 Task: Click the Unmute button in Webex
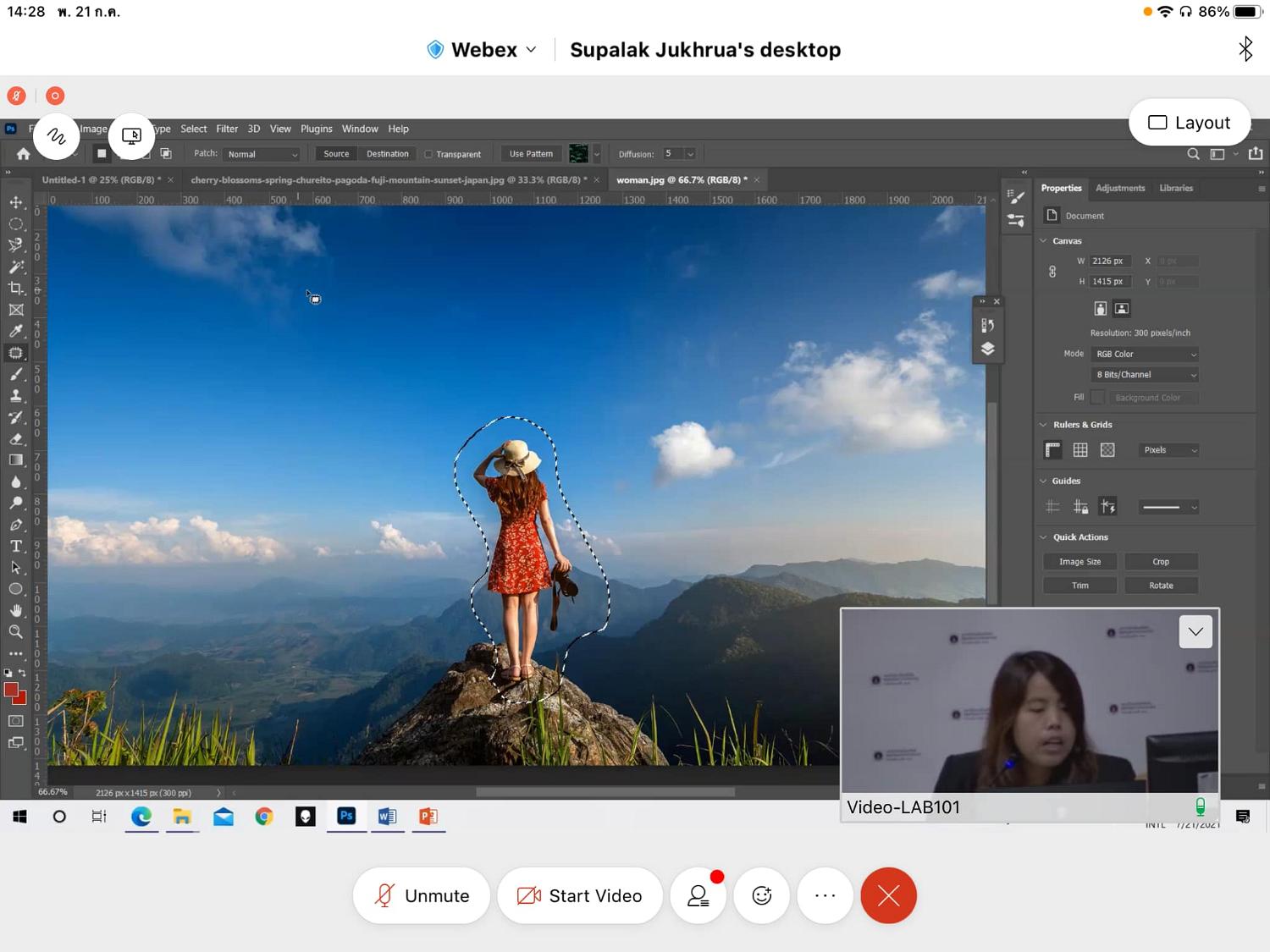pyautogui.click(x=422, y=895)
